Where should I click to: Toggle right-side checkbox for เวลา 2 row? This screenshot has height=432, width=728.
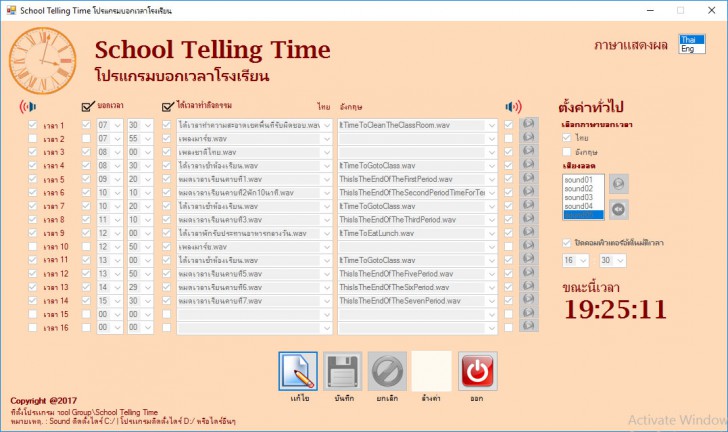[508, 138]
